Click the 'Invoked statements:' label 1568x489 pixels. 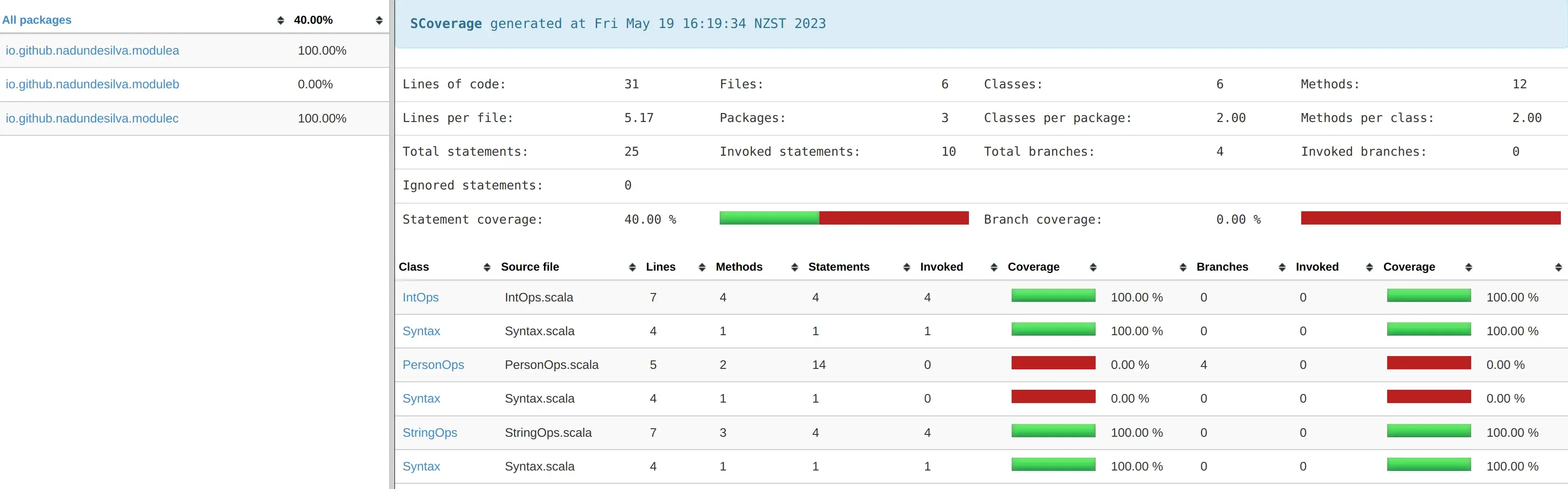tap(790, 151)
